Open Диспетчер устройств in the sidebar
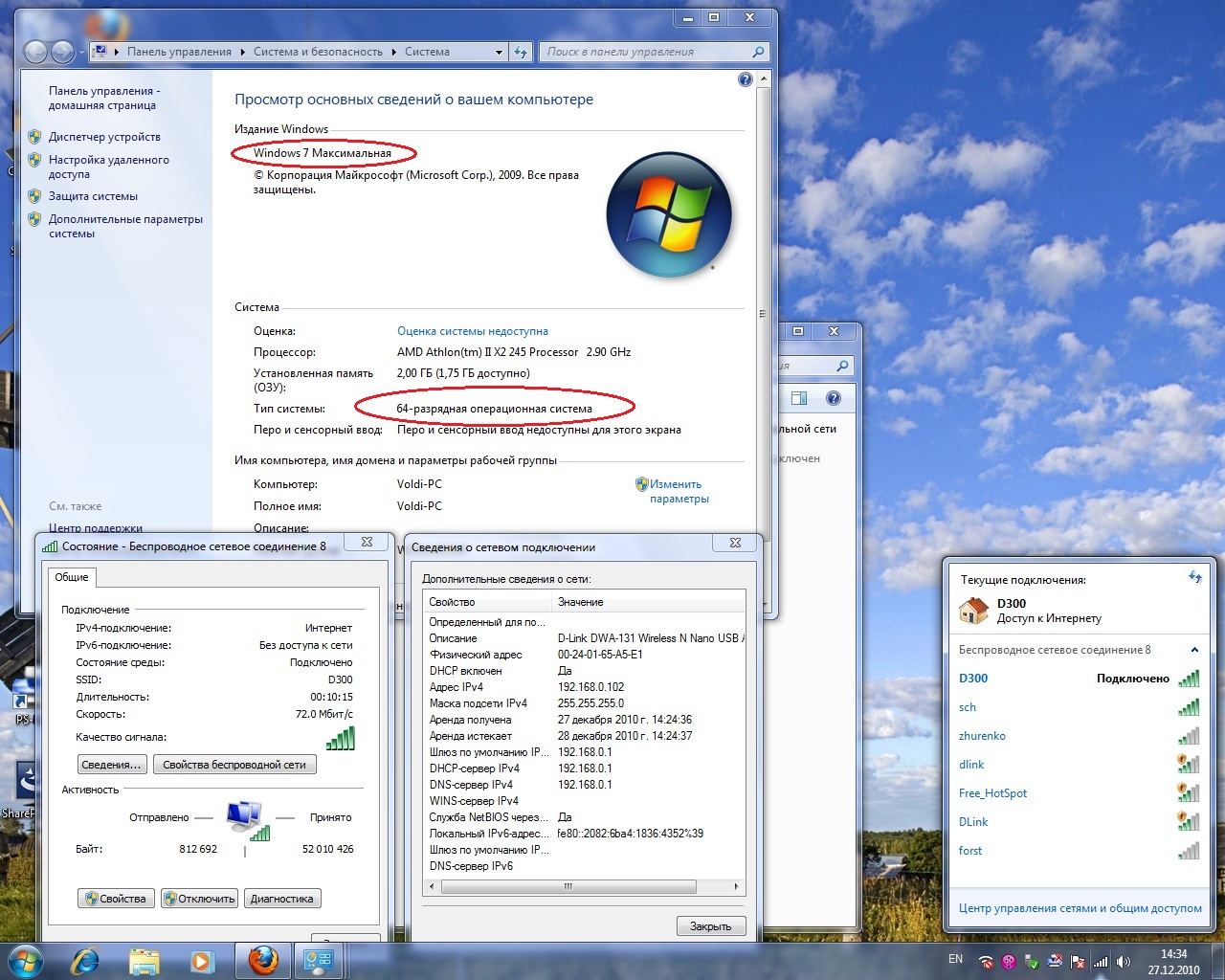The height and width of the screenshot is (980, 1225). coord(104,137)
